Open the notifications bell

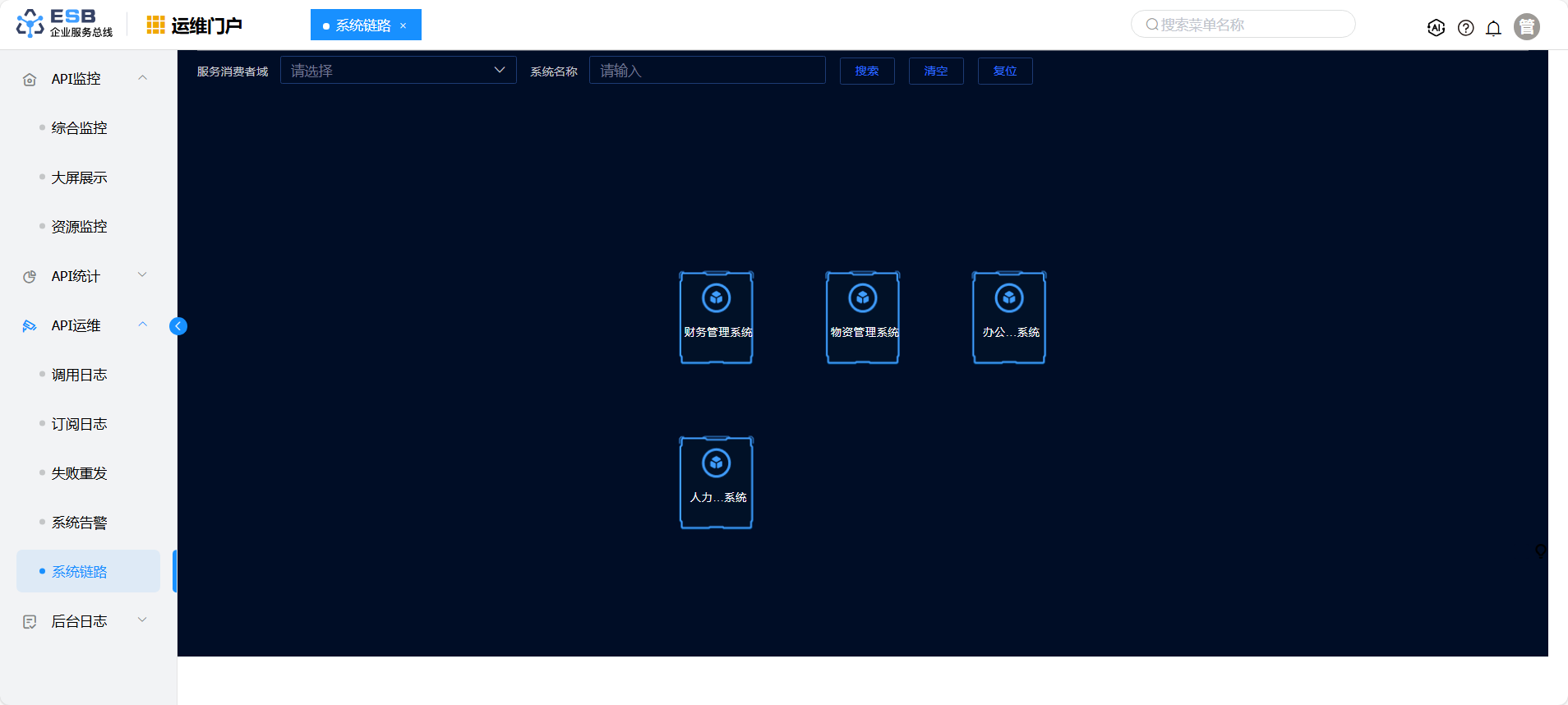click(1493, 28)
